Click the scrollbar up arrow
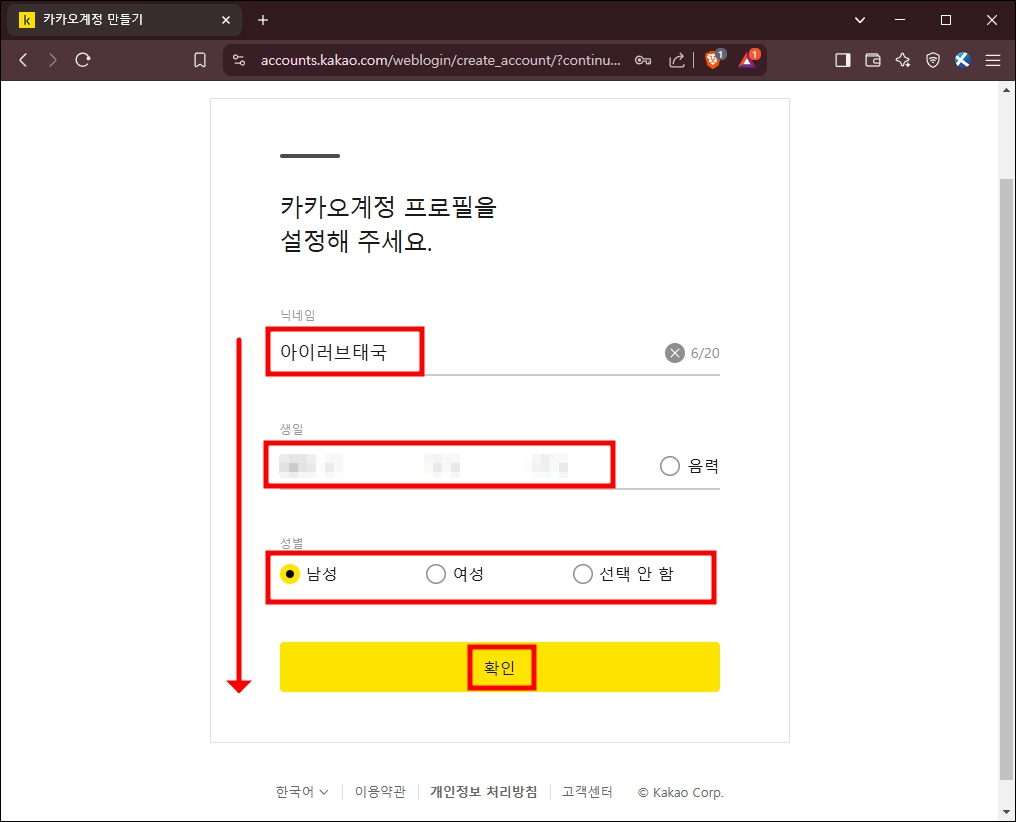Image resolution: width=1016 pixels, height=822 pixels. [x=1006, y=90]
